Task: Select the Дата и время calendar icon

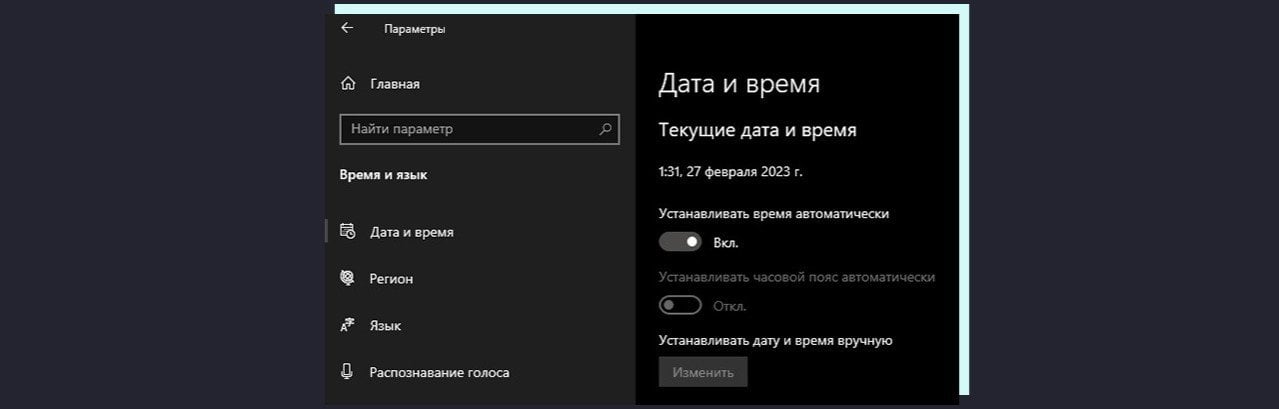Action: click(x=348, y=231)
